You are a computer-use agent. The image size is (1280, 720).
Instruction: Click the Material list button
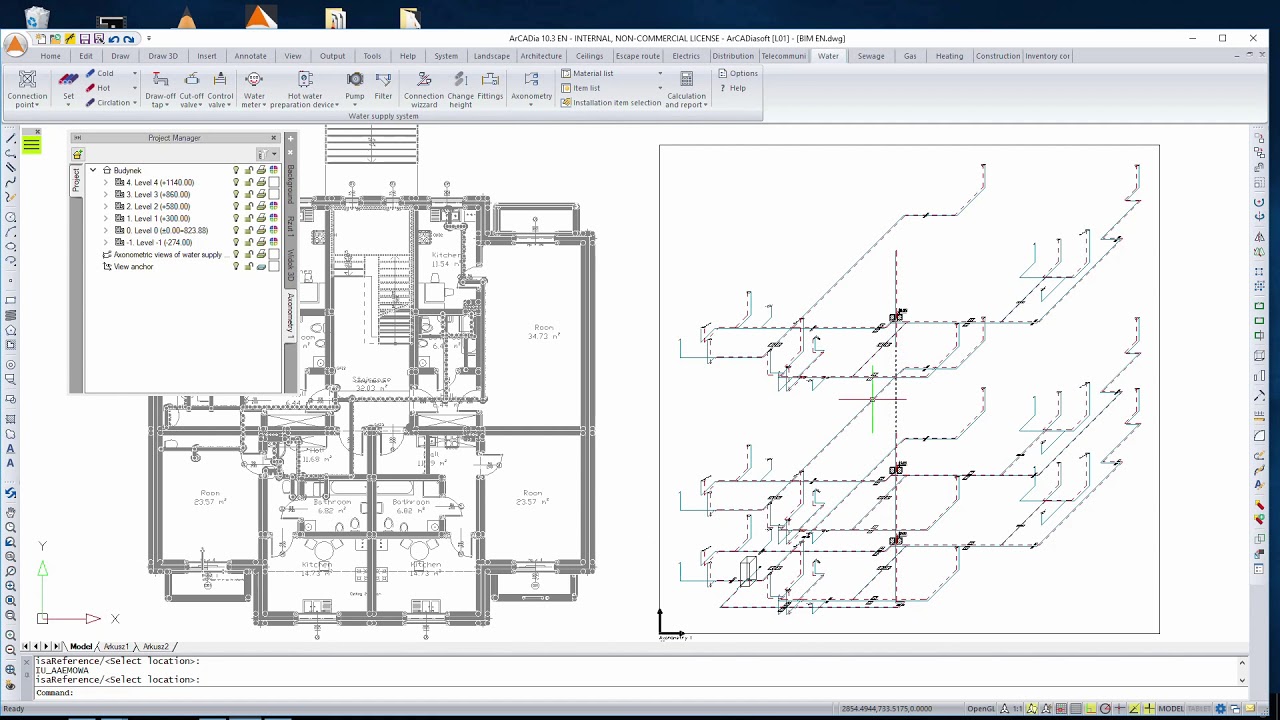[587, 74]
